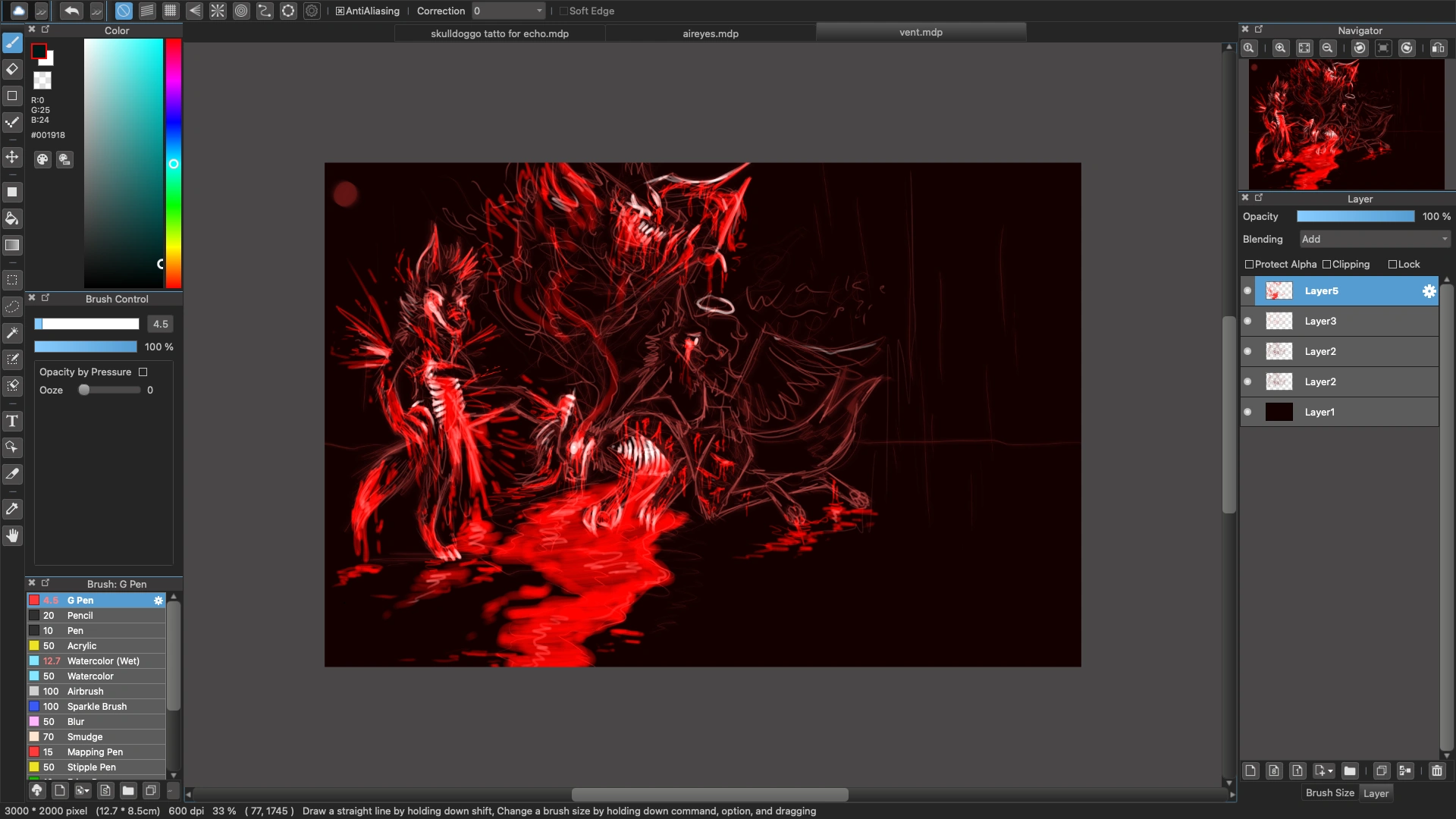The width and height of the screenshot is (1456, 819).
Task: Select the Hand tool
Action: click(12, 536)
